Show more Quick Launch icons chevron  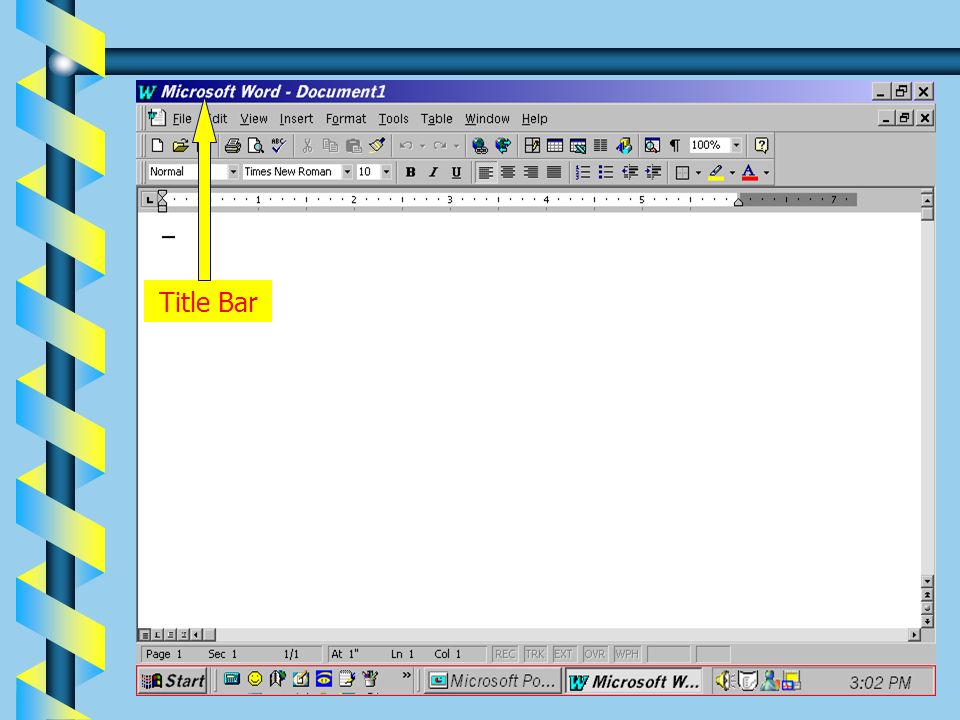(x=407, y=675)
